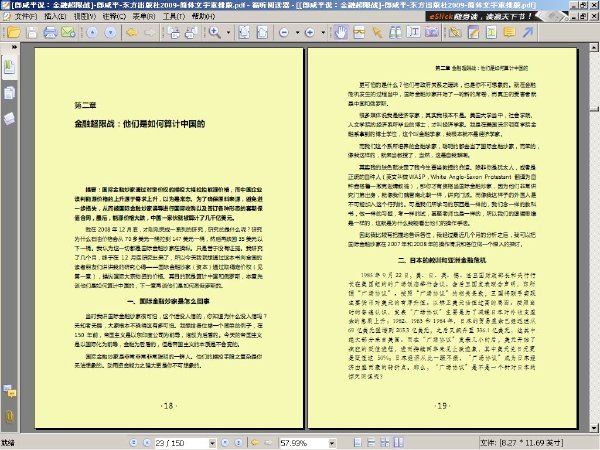Expand the sidebar with double chevron
The width and height of the screenshot is (600, 450).
pos(14,47)
